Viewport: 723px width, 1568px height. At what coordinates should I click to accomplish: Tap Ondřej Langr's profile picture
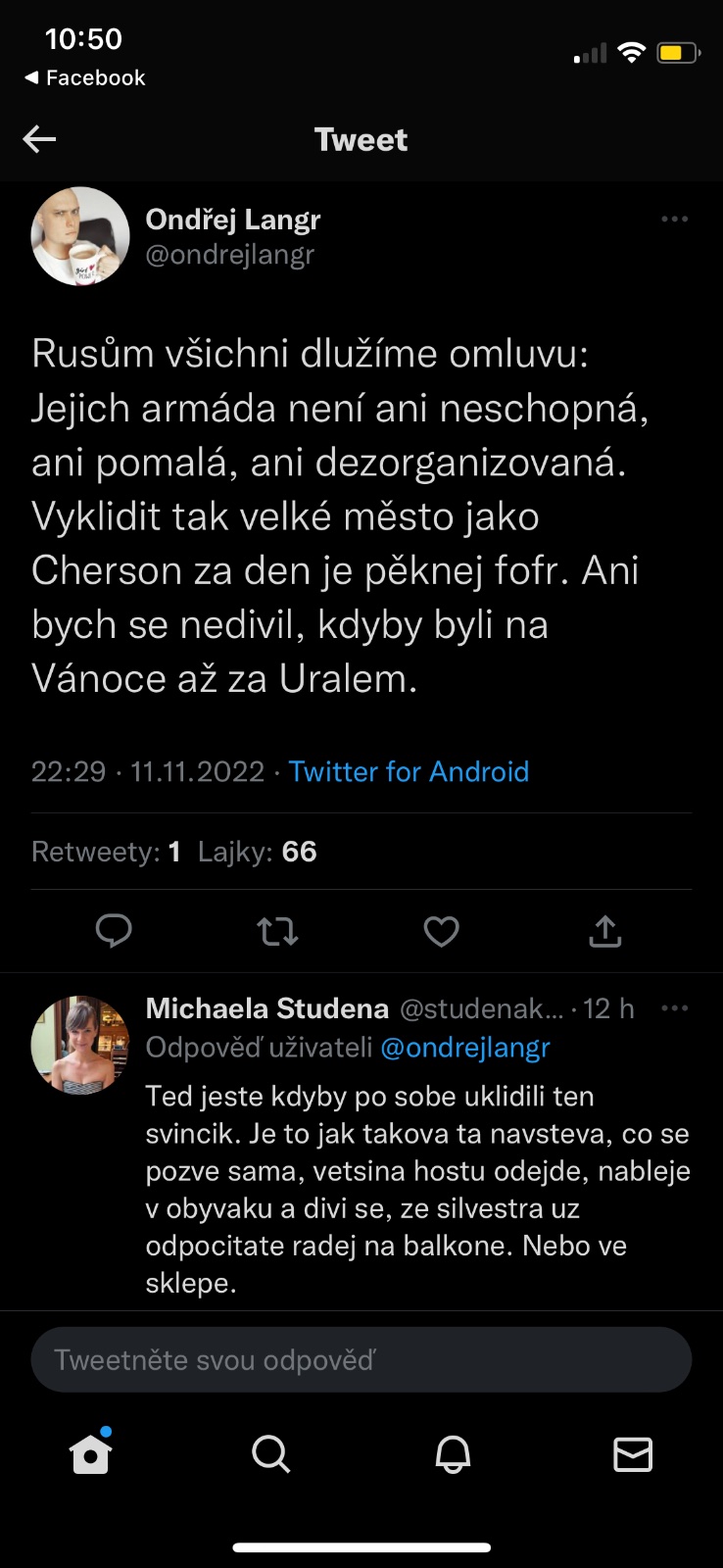80,236
